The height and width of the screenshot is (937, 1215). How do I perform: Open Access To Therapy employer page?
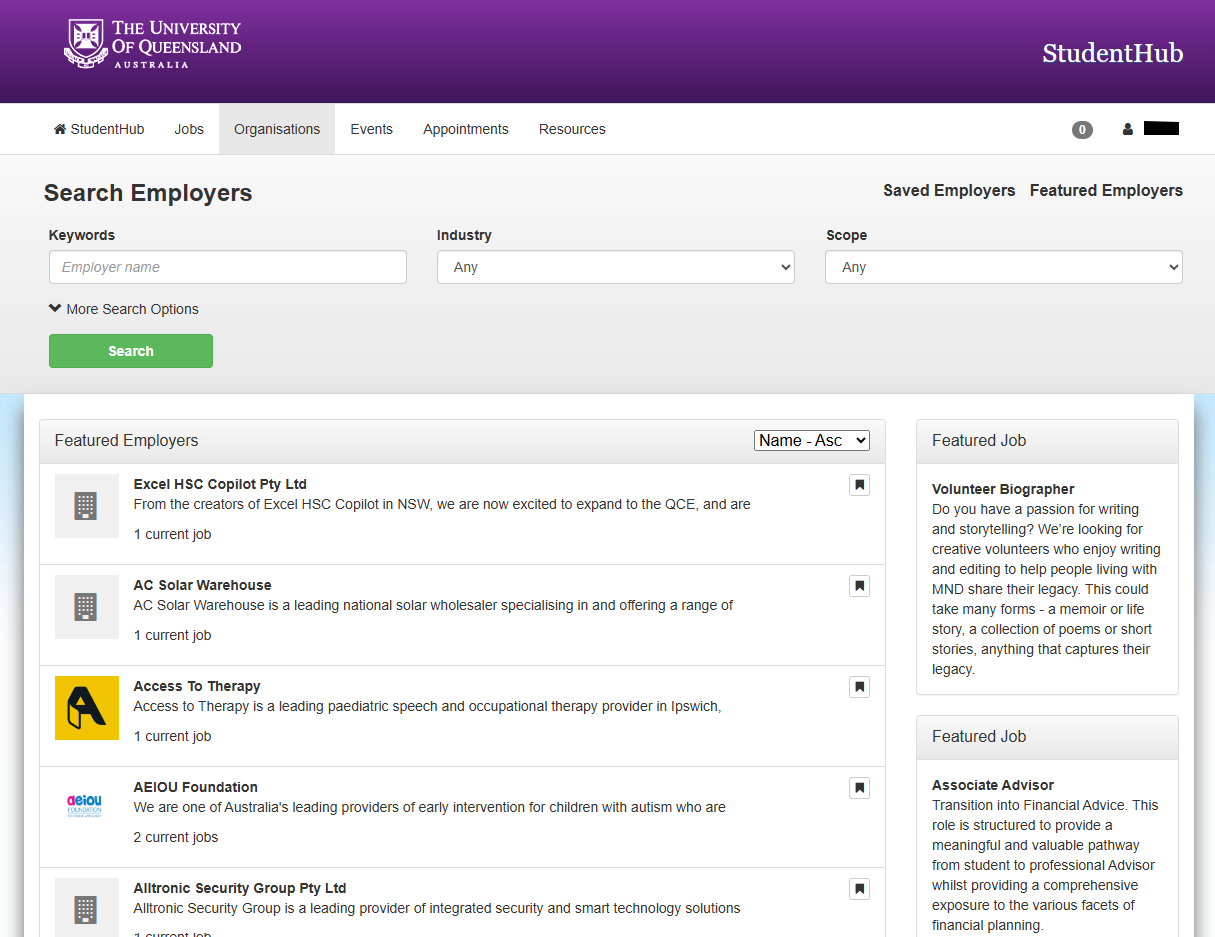(x=197, y=686)
